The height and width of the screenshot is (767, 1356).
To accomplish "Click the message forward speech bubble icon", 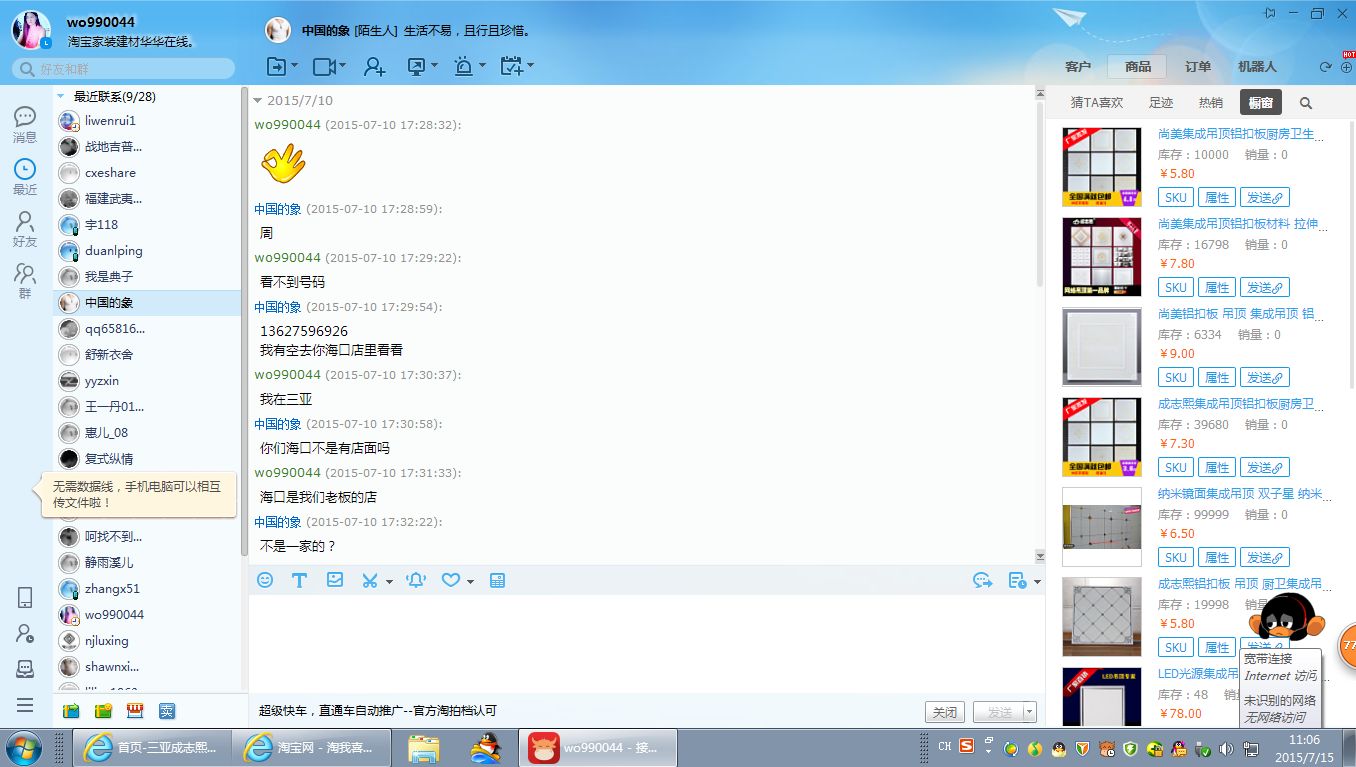I will (982, 580).
